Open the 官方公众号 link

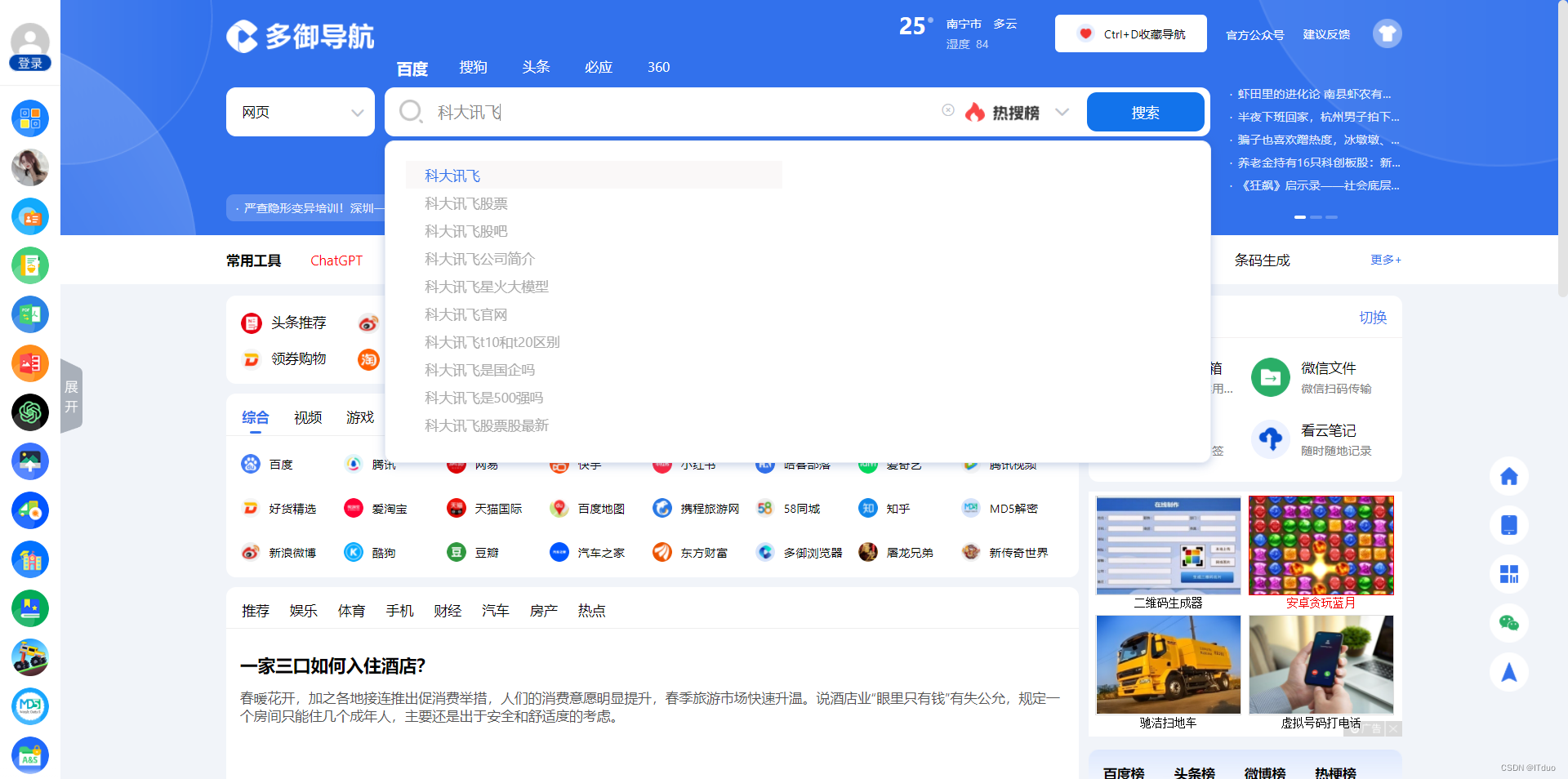[x=1254, y=34]
